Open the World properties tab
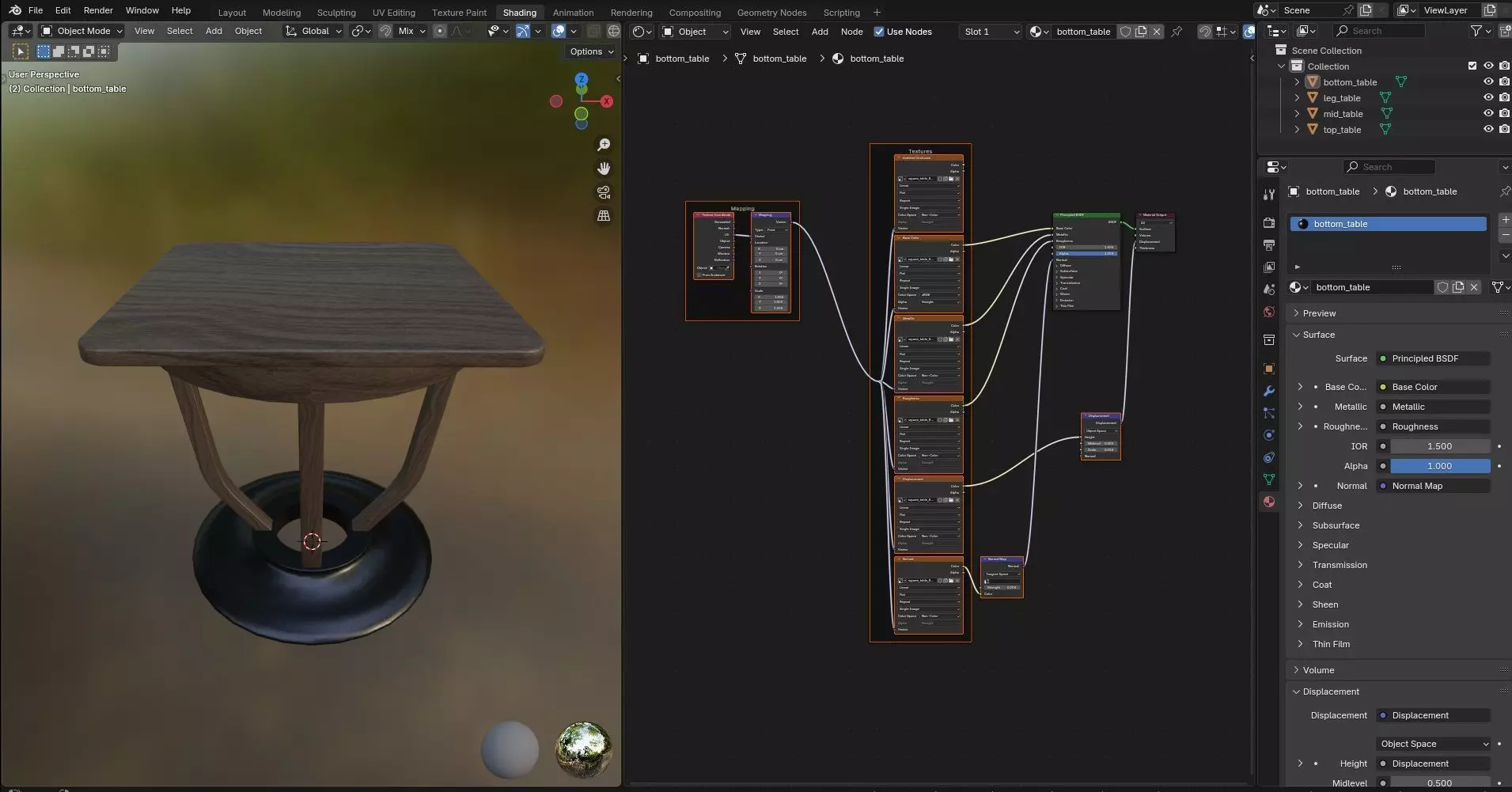This screenshot has height=792, width=1512. click(x=1269, y=312)
